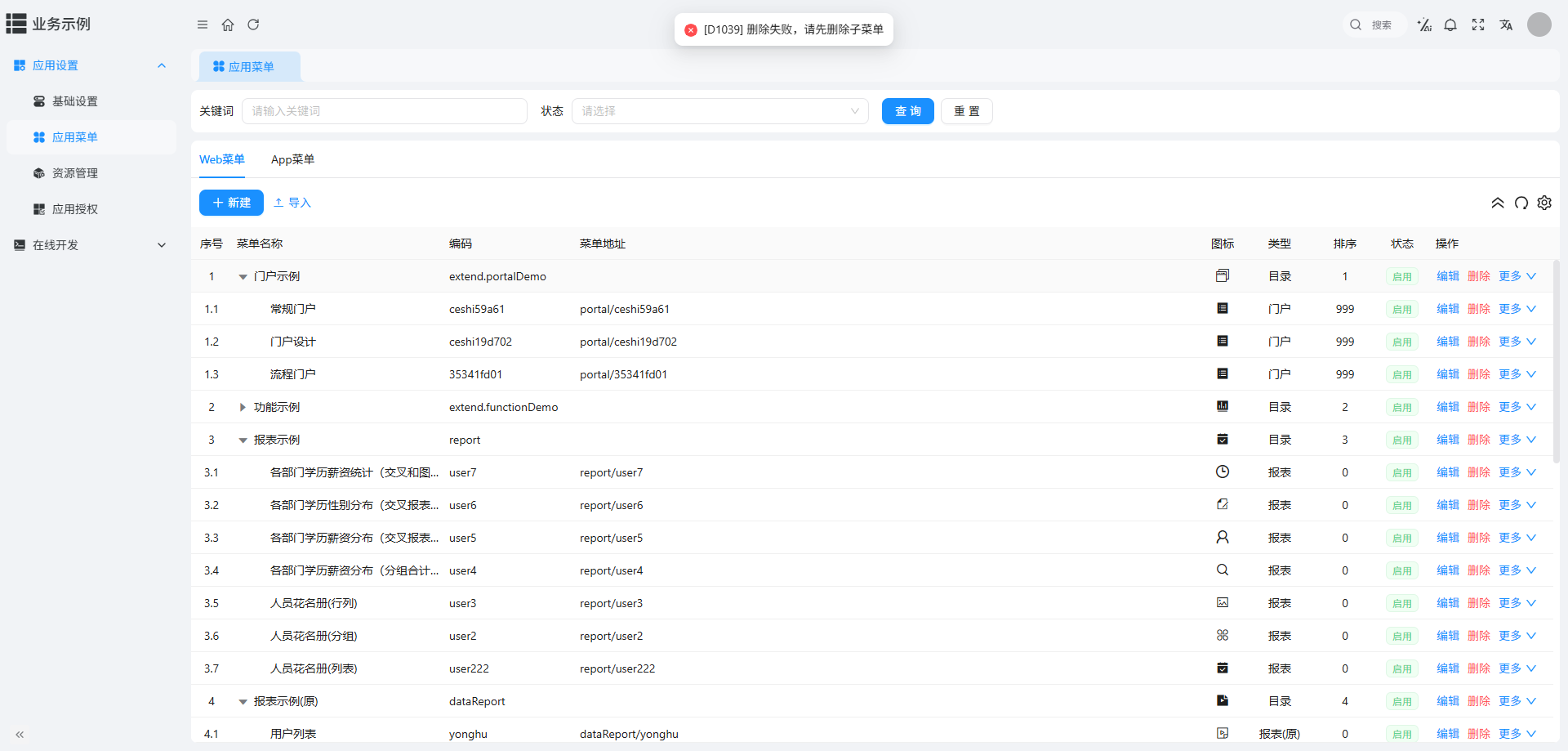The height and width of the screenshot is (751, 1568).
Task: Click the 启用 status tag of 报表示例
Action: click(x=1401, y=440)
